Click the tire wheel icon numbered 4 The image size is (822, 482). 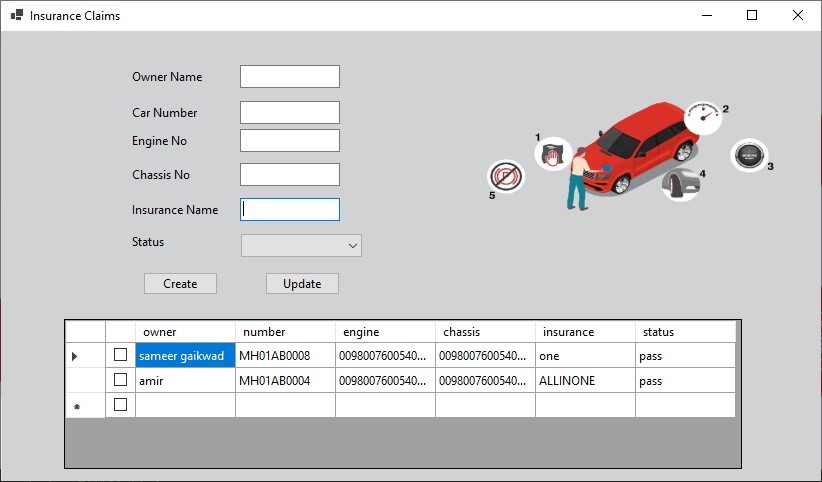[680, 184]
